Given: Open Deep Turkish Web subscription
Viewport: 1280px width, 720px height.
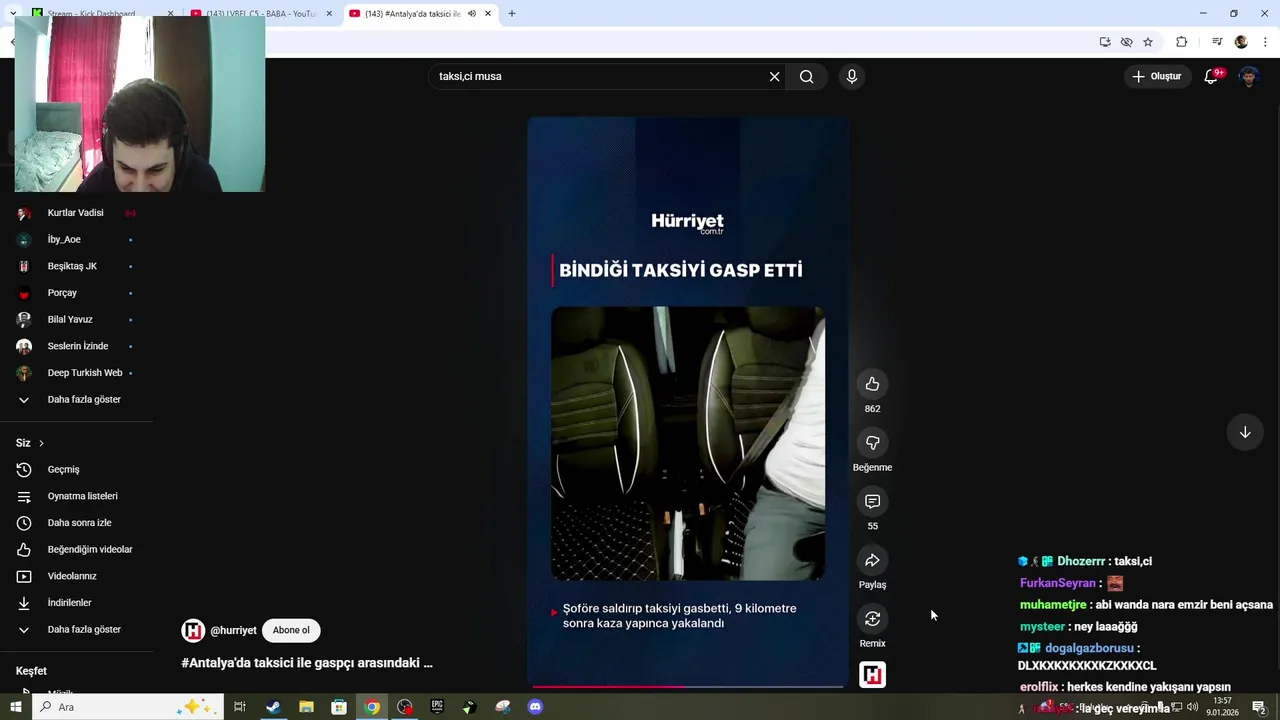Looking at the screenshot, I should (x=77, y=373).
